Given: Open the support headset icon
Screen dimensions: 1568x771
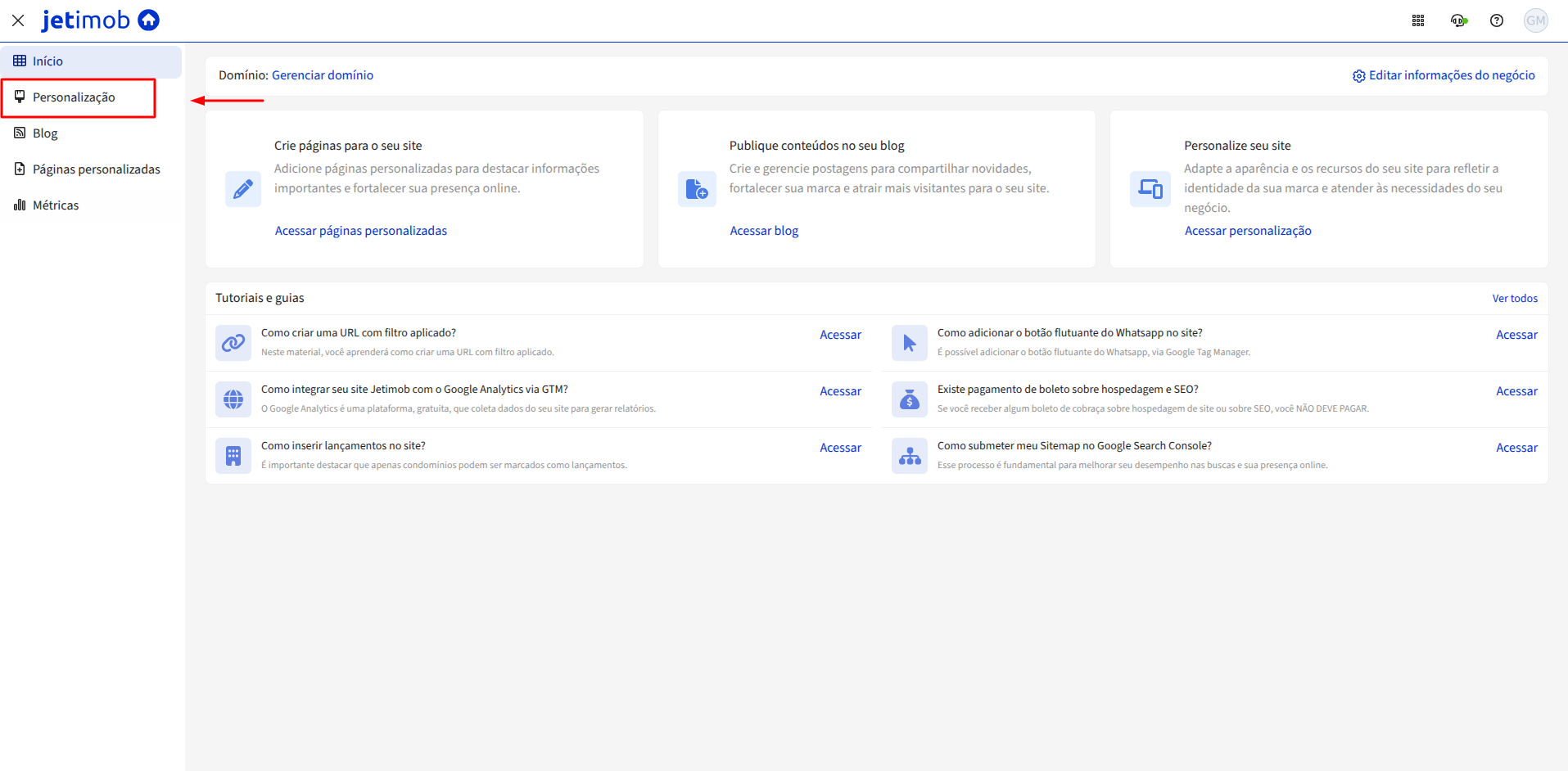Looking at the screenshot, I should point(1458,20).
